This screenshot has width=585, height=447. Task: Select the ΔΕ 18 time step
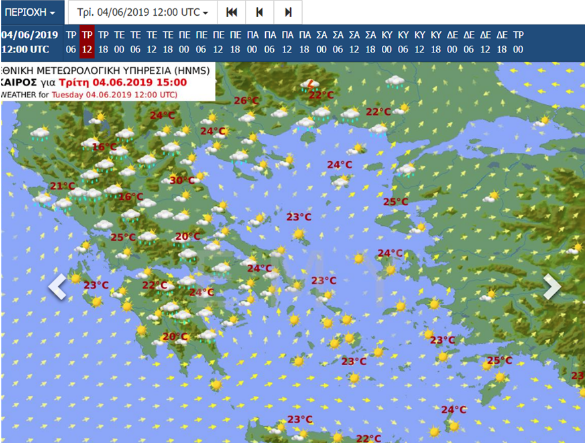click(x=502, y=42)
